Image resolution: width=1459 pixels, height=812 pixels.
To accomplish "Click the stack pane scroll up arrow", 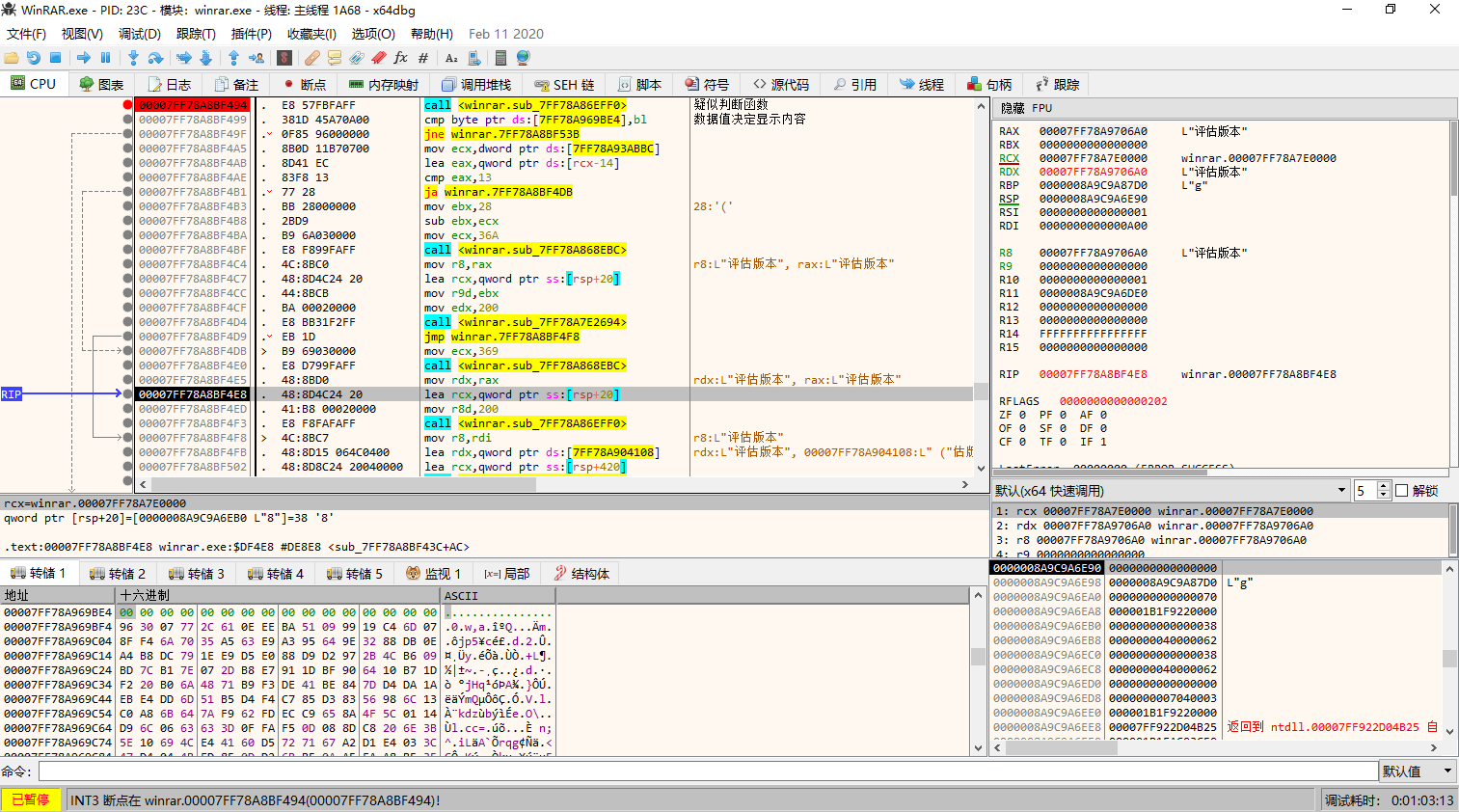I will (1449, 569).
